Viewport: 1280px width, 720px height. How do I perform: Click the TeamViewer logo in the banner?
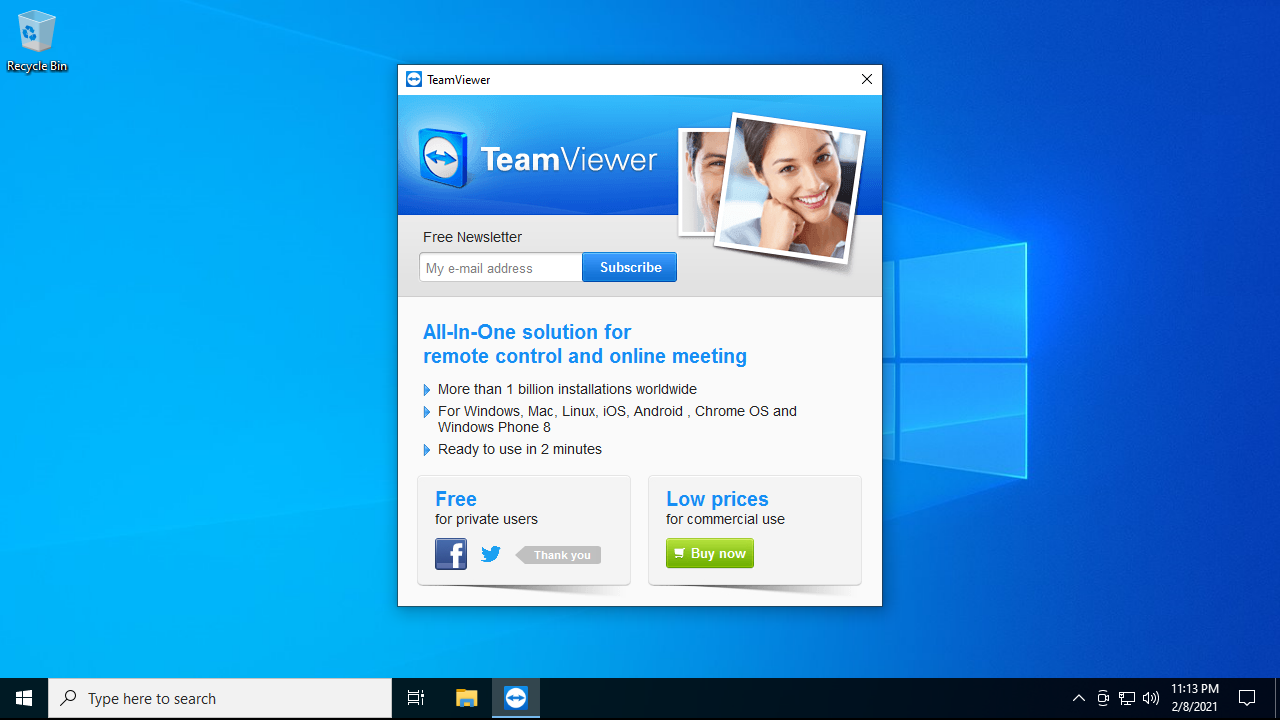[x=443, y=158]
